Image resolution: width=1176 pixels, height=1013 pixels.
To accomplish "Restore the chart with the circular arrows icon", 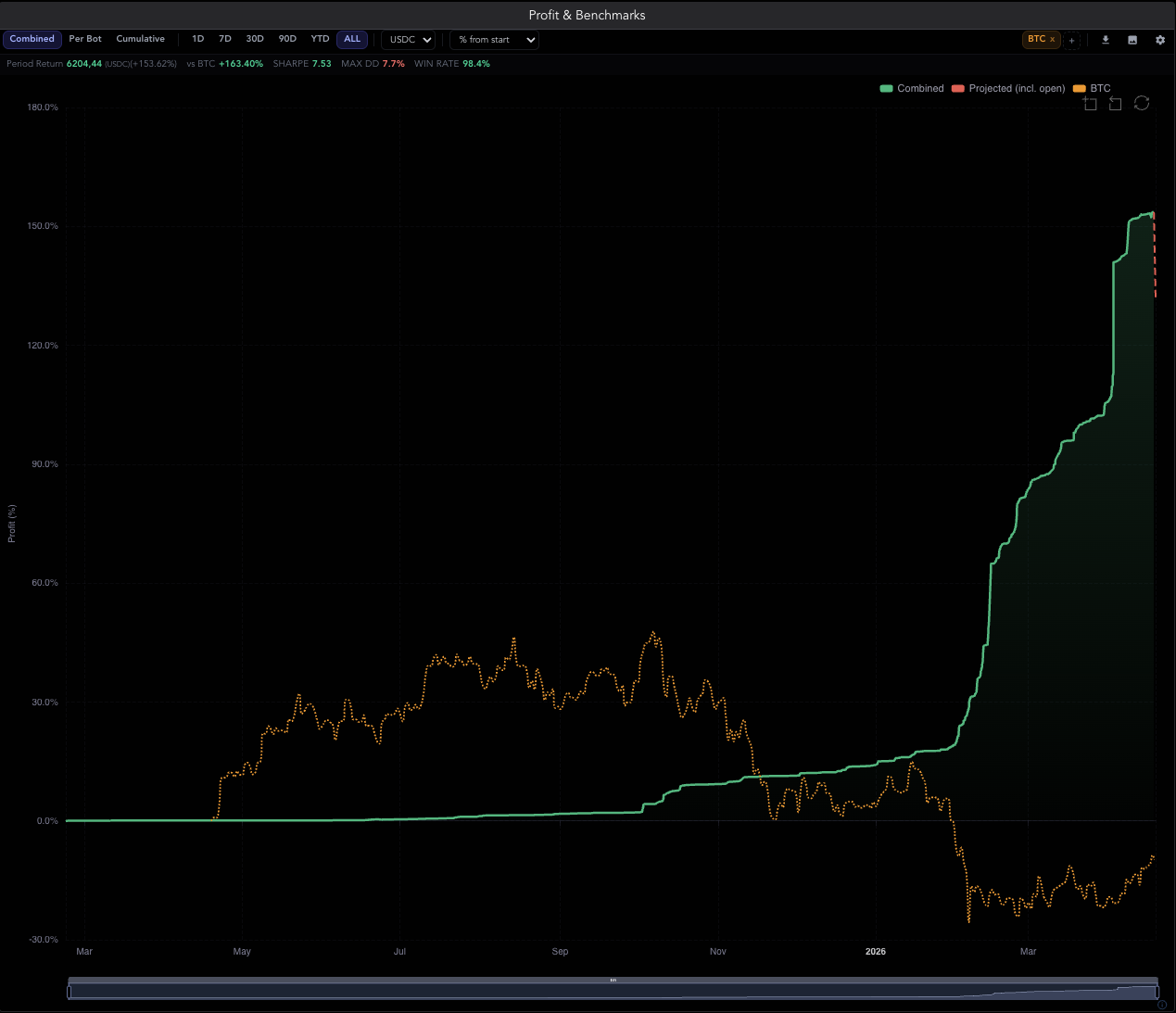I will pyautogui.click(x=1142, y=103).
